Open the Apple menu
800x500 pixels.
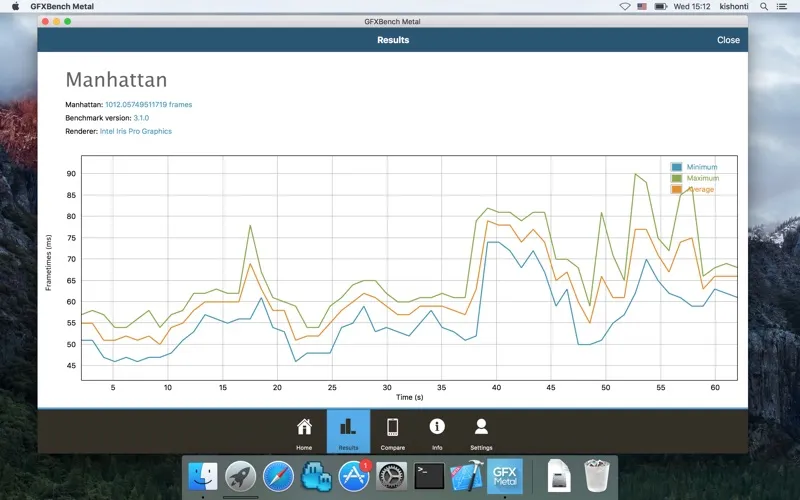[x=15, y=7]
